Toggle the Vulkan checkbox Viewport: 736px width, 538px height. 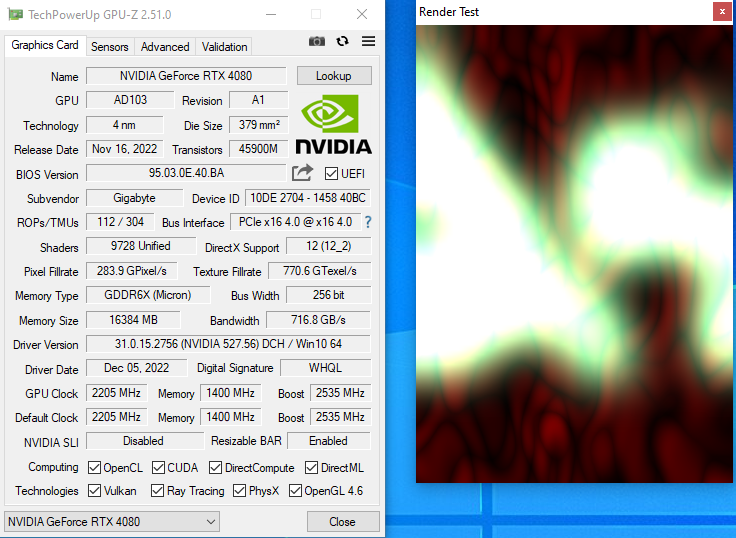[x=94, y=491]
